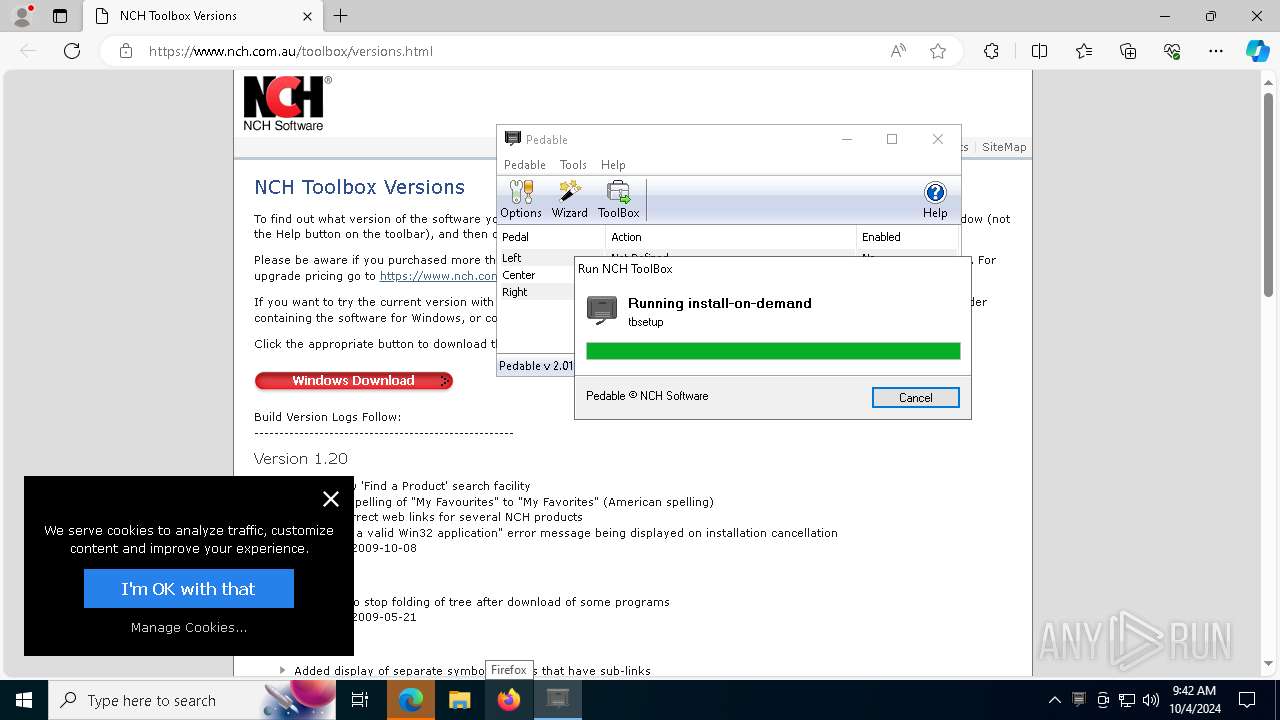Open the Collections icon
The height and width of the screenshot is (720, 1280).
click(1128, 51)
